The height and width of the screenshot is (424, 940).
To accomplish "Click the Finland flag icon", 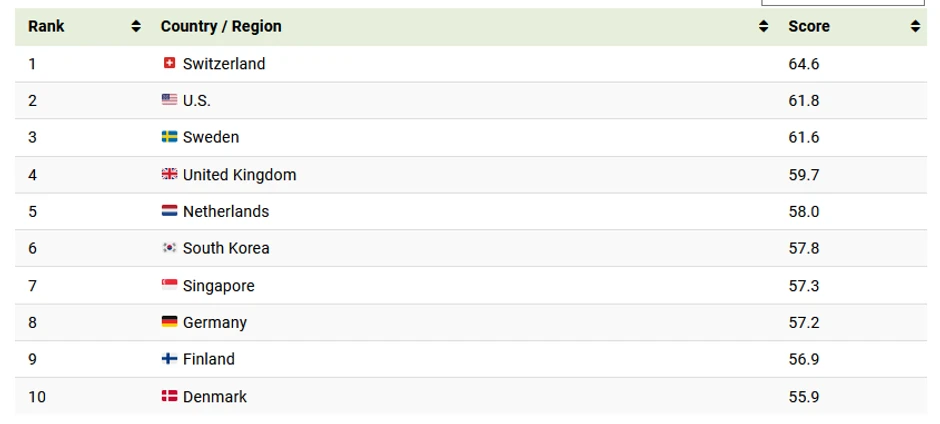I will pyautogui.click(x=169, y=359).
